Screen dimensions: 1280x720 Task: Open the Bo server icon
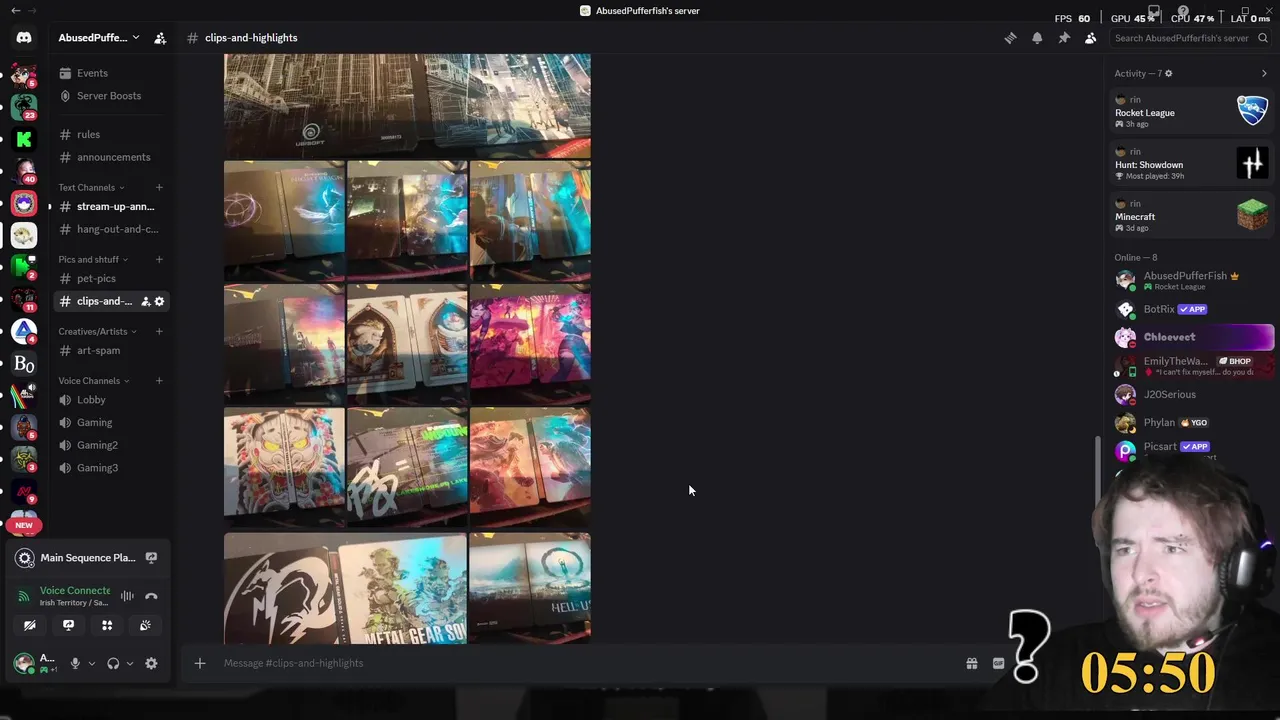click(x=24, y=364)
